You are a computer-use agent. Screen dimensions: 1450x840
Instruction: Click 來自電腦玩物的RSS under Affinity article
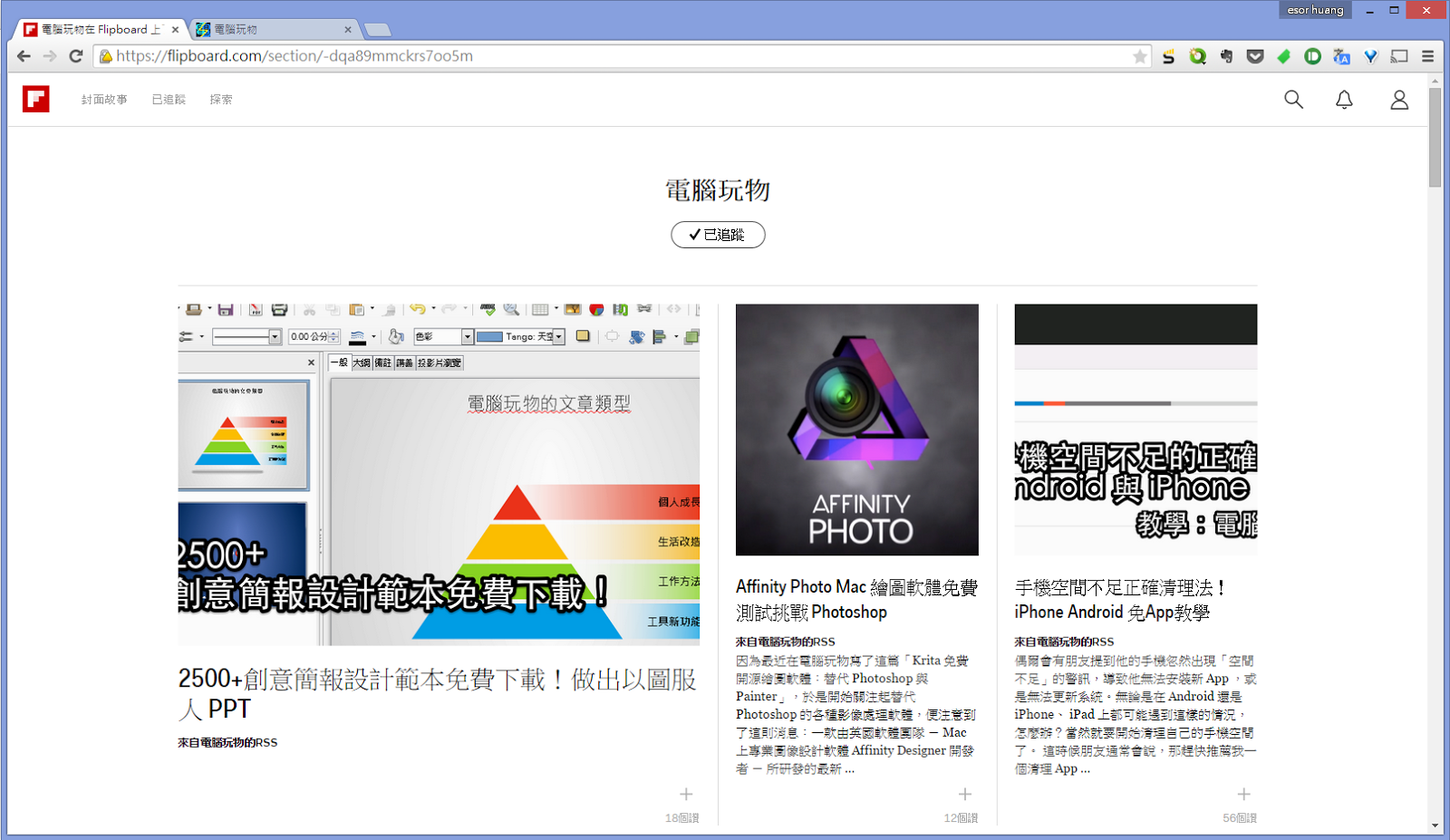pyautogui.click(x=786, y=642)
